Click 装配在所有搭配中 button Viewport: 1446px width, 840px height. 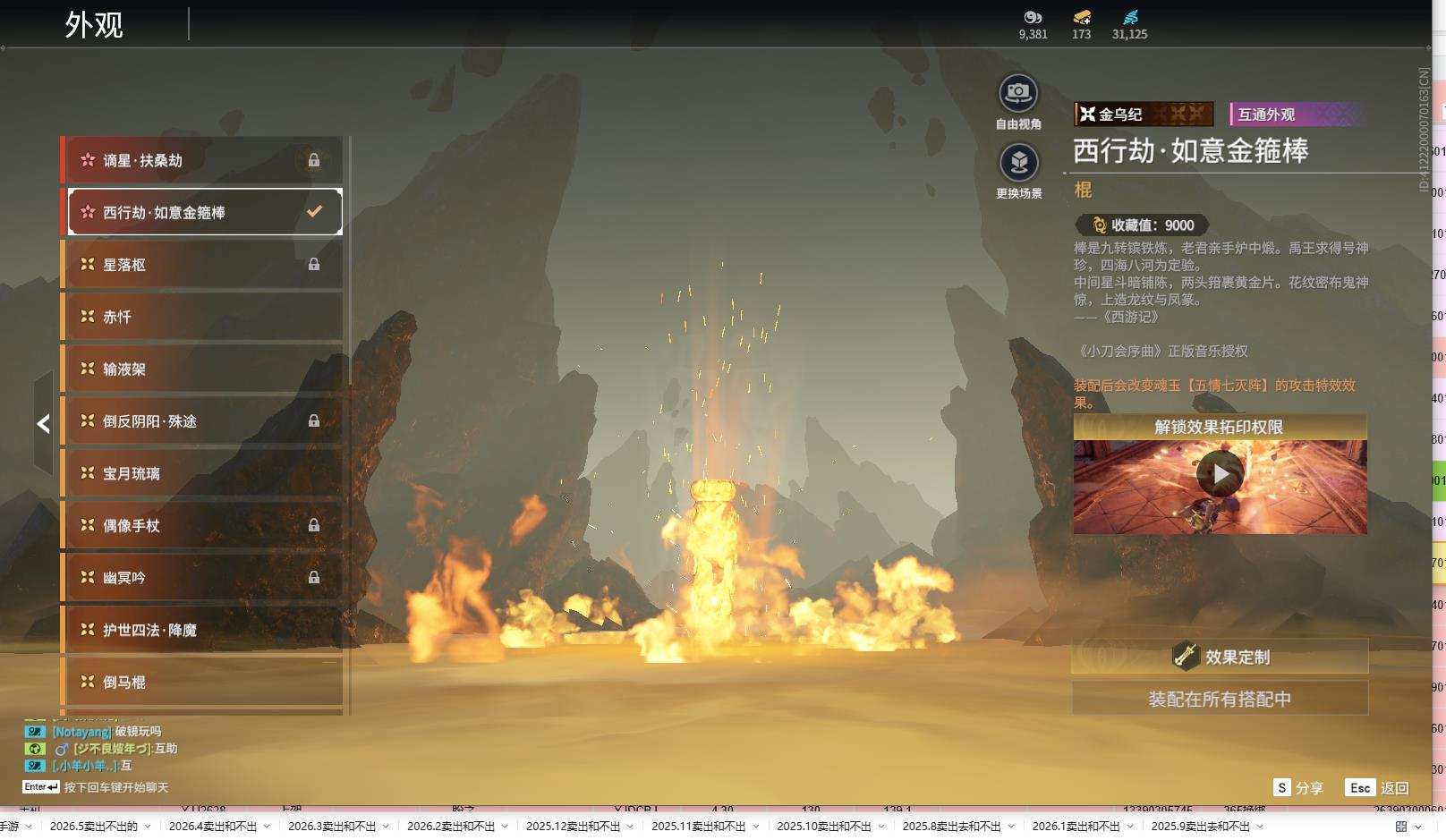click(1220, 699)
